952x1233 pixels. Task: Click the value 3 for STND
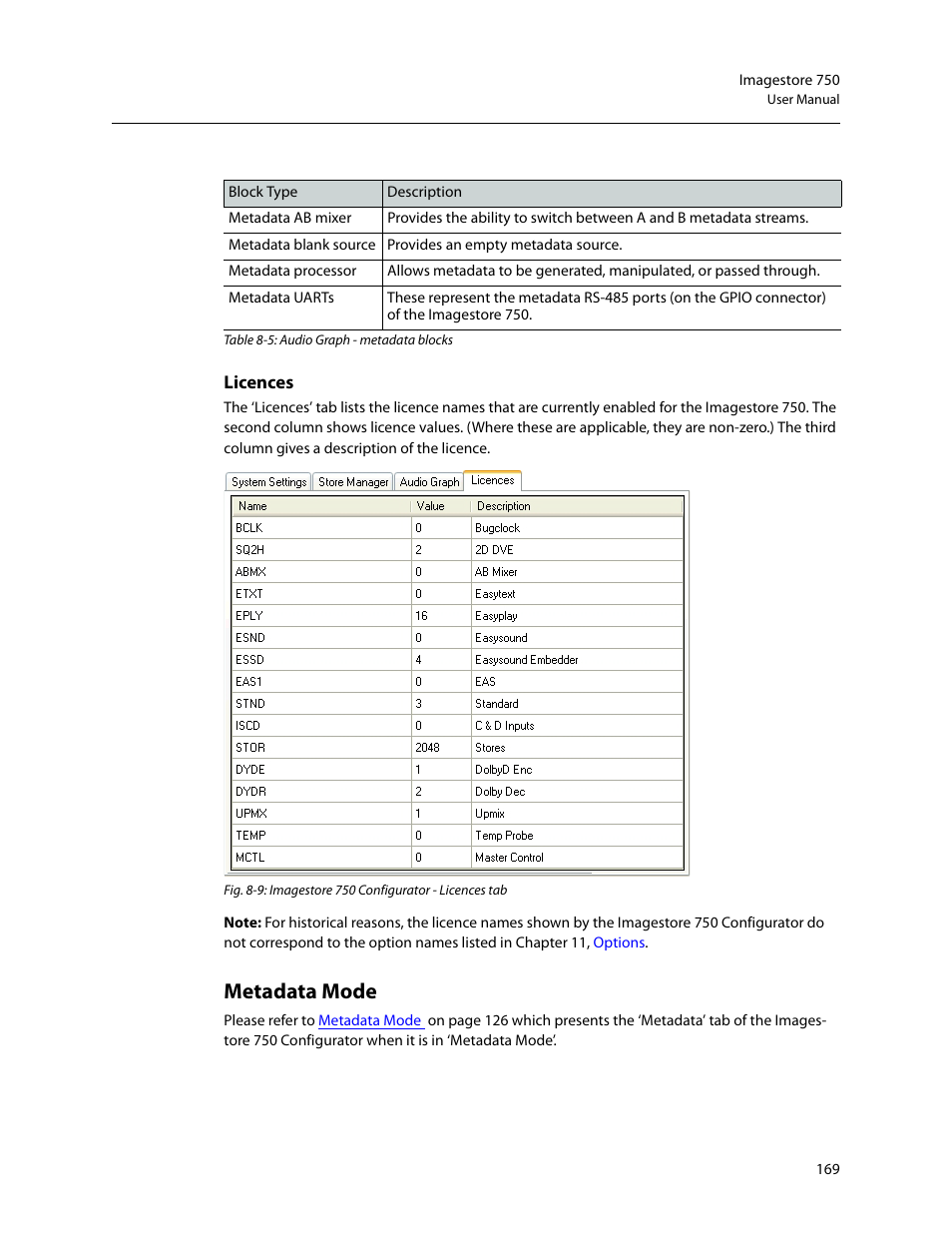click(x=418, y=704)
